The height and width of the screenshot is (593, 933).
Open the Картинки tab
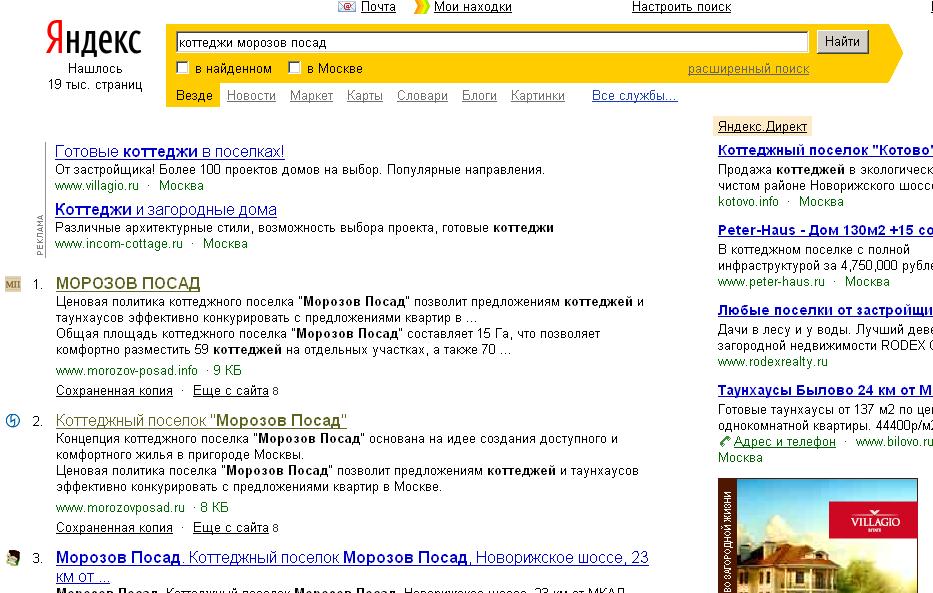(538, 96)
